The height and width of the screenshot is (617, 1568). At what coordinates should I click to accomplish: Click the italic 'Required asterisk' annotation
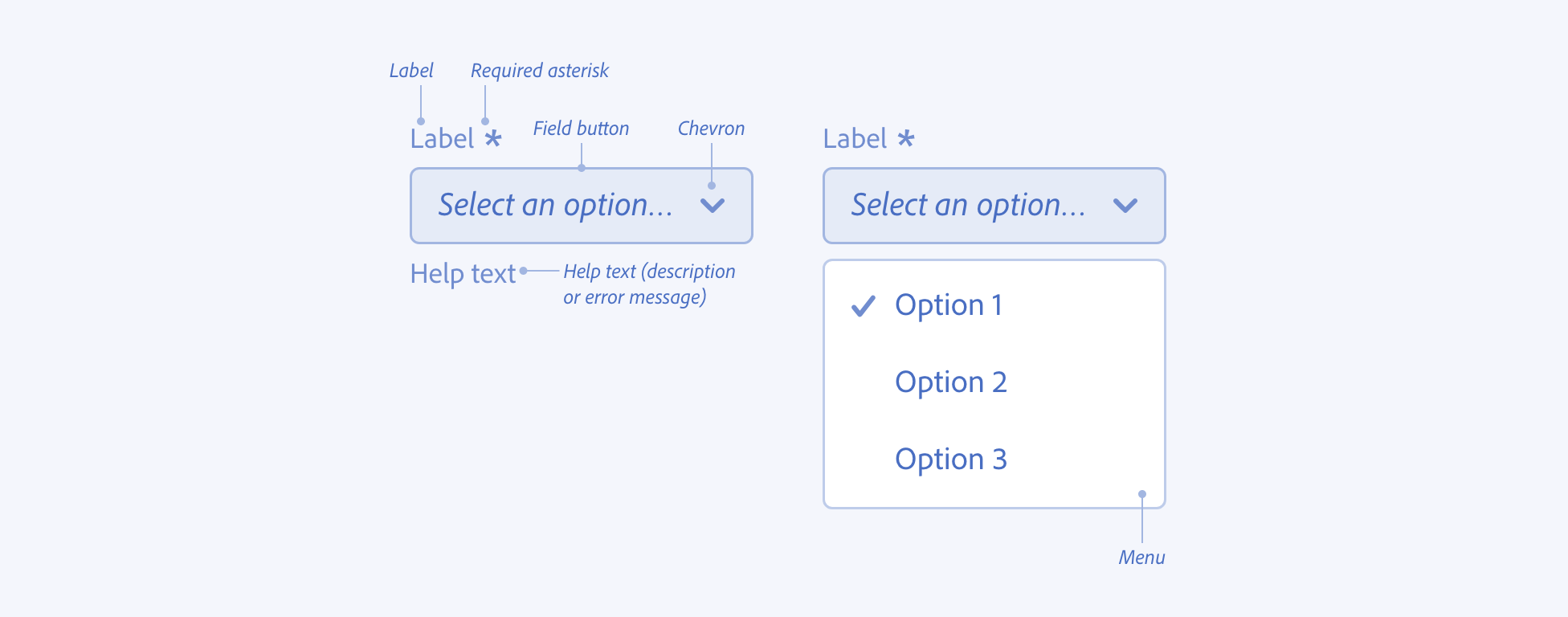click(x=540, y=71)
